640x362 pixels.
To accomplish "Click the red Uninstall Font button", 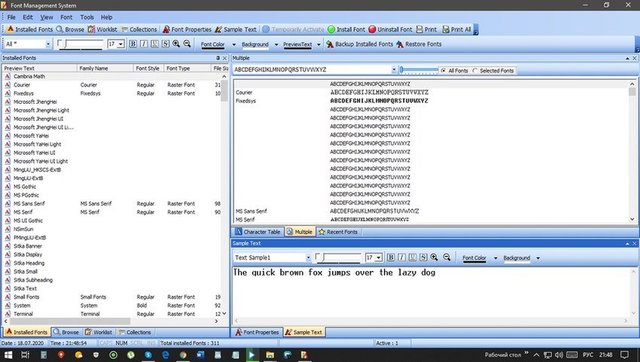I will click(390, 29).
